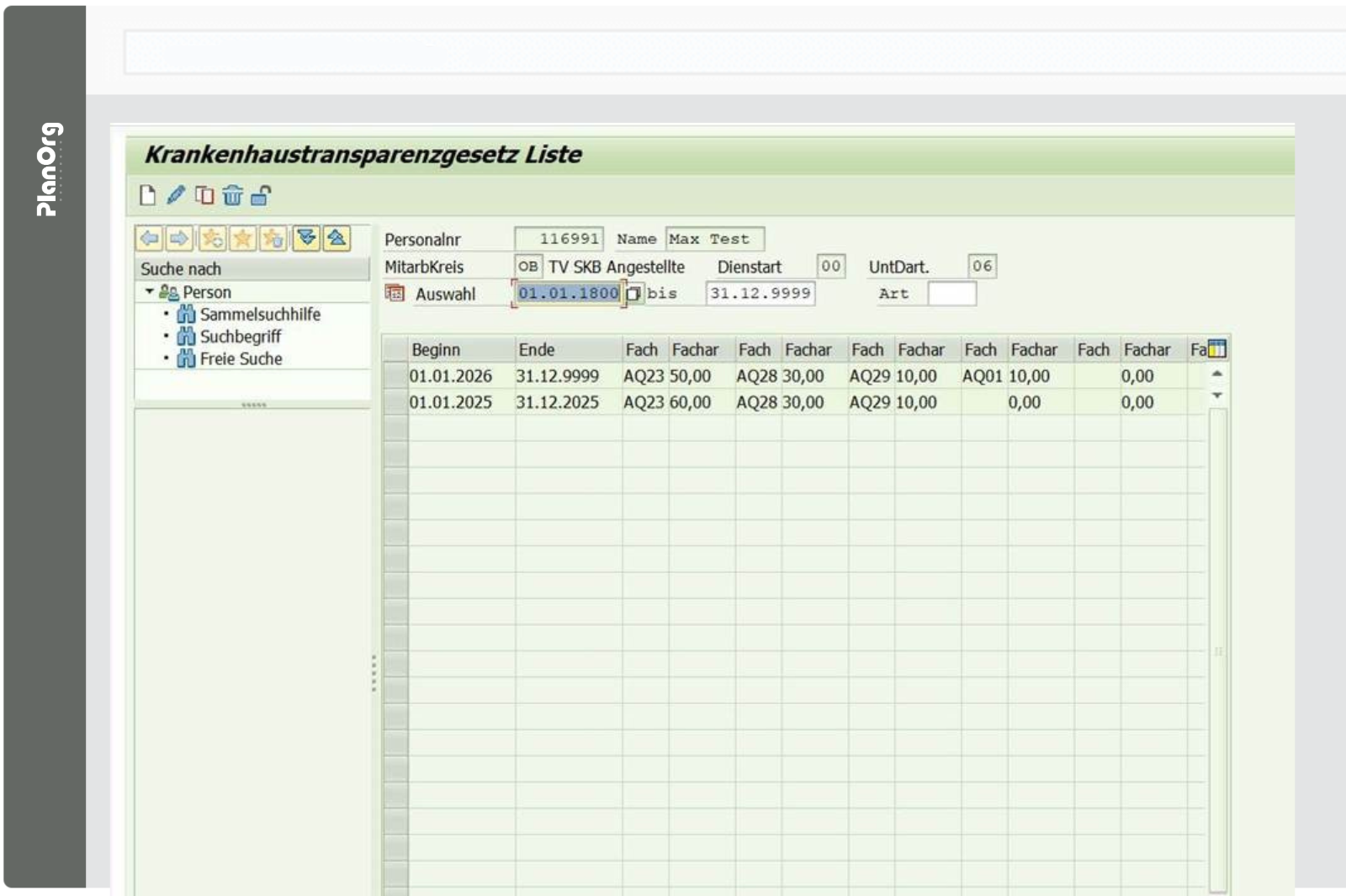
Task: Go forward with the right arrow icon
Action: [x=179, y=239]
